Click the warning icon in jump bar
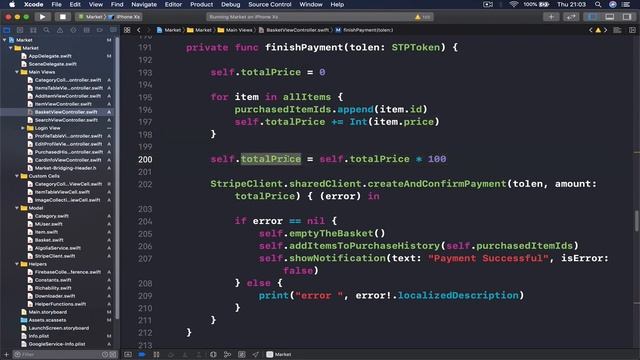 (x=598, y=30)
